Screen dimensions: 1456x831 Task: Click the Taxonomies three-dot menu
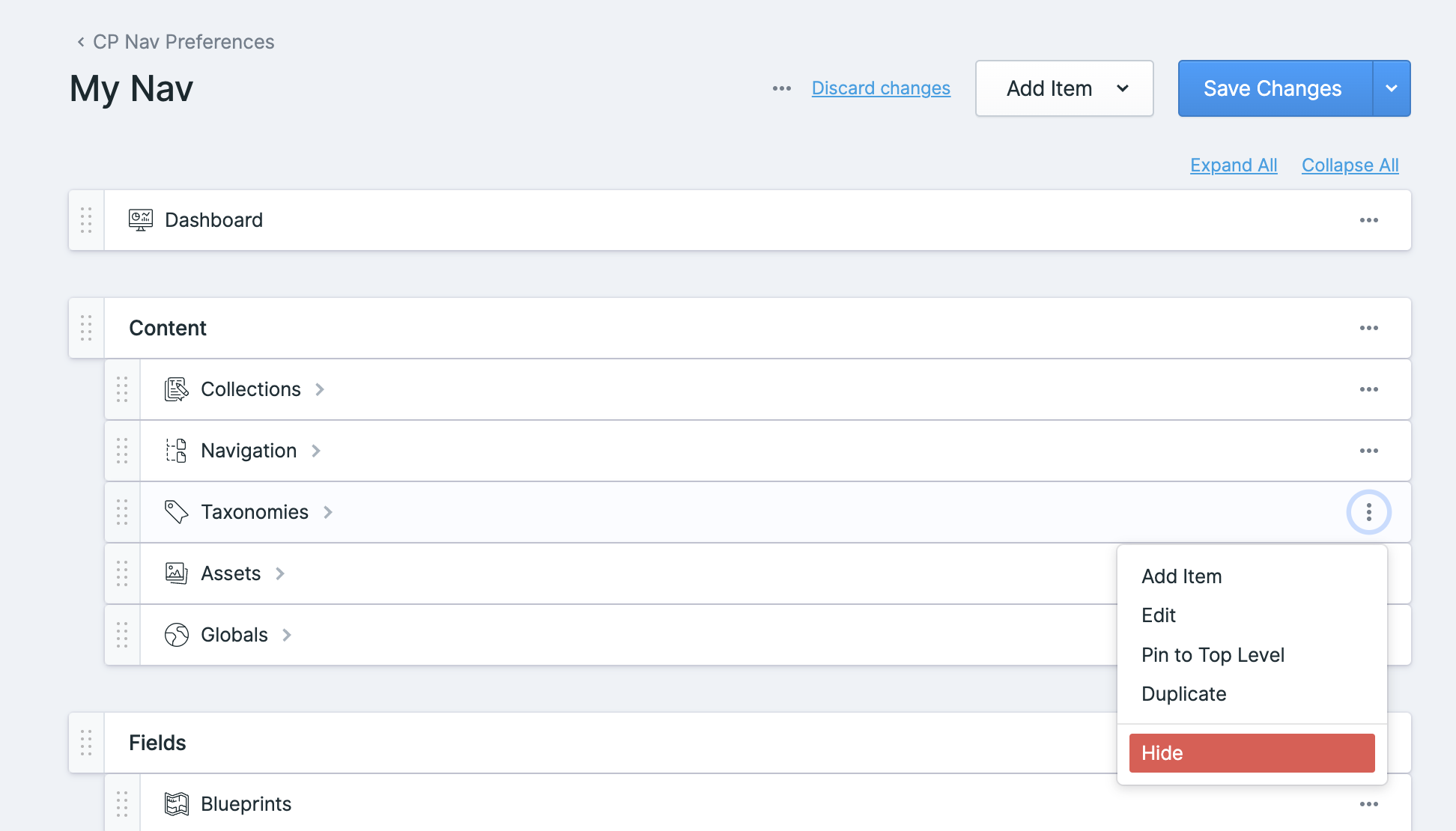1369,512
